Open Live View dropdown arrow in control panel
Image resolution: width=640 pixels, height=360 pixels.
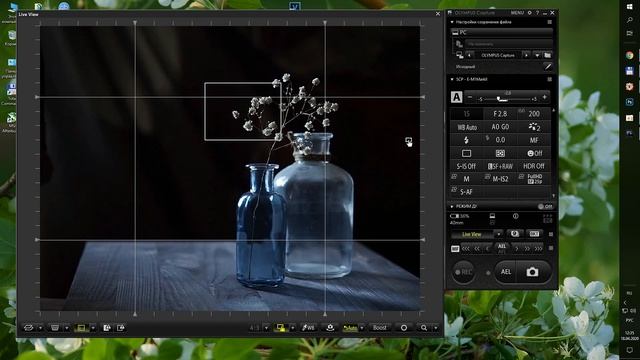pyautogui.click(x=499, y=234)
